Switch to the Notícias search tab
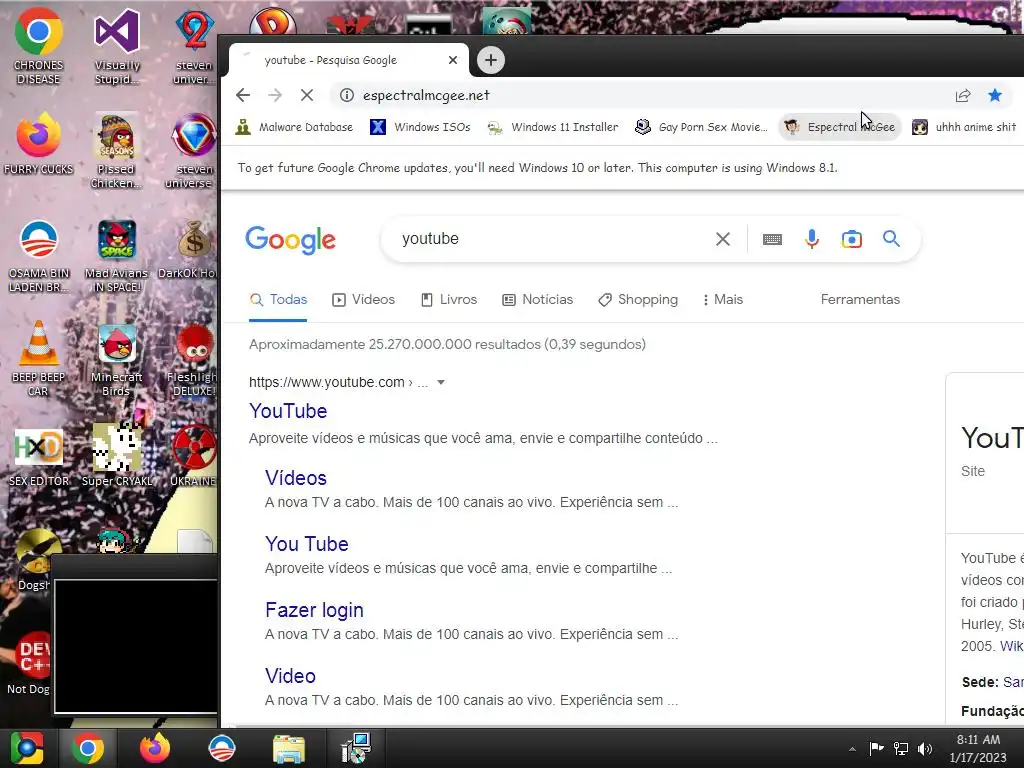1024x768 pixels. pos(537,300)
